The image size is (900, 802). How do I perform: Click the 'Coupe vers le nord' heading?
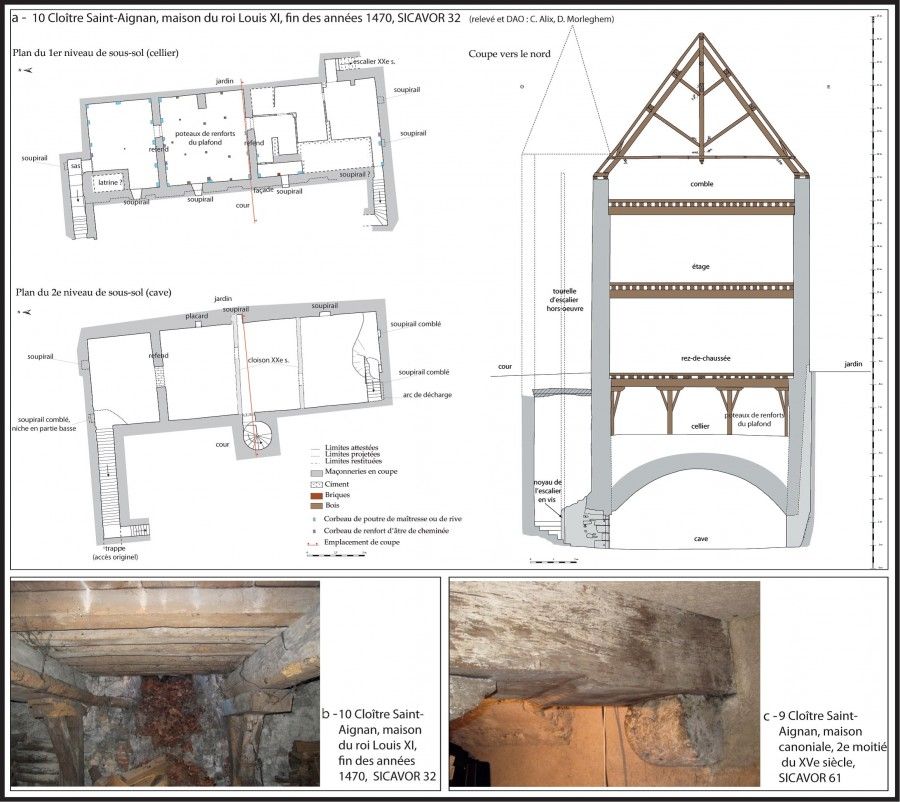509,52
